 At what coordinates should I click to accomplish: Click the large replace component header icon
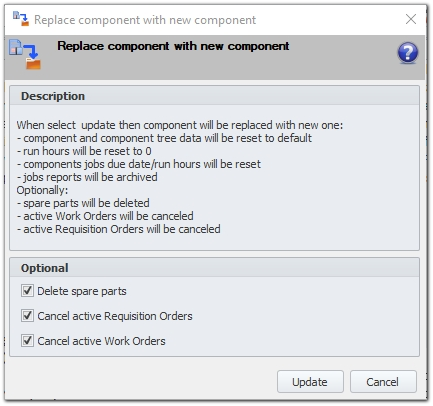pyautogui.click(x=25, y=54)
